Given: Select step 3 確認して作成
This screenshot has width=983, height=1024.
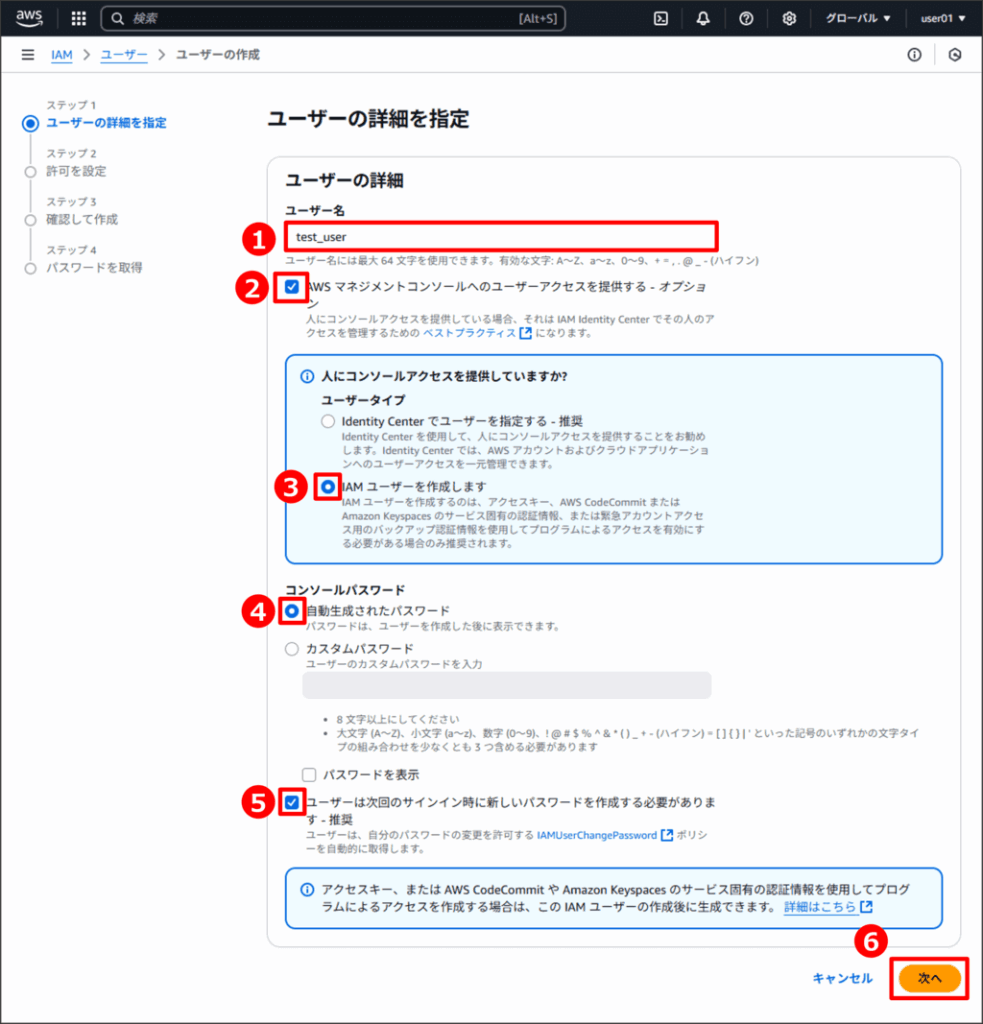Looking at the screenshot, I should click(x=82, y=219).
